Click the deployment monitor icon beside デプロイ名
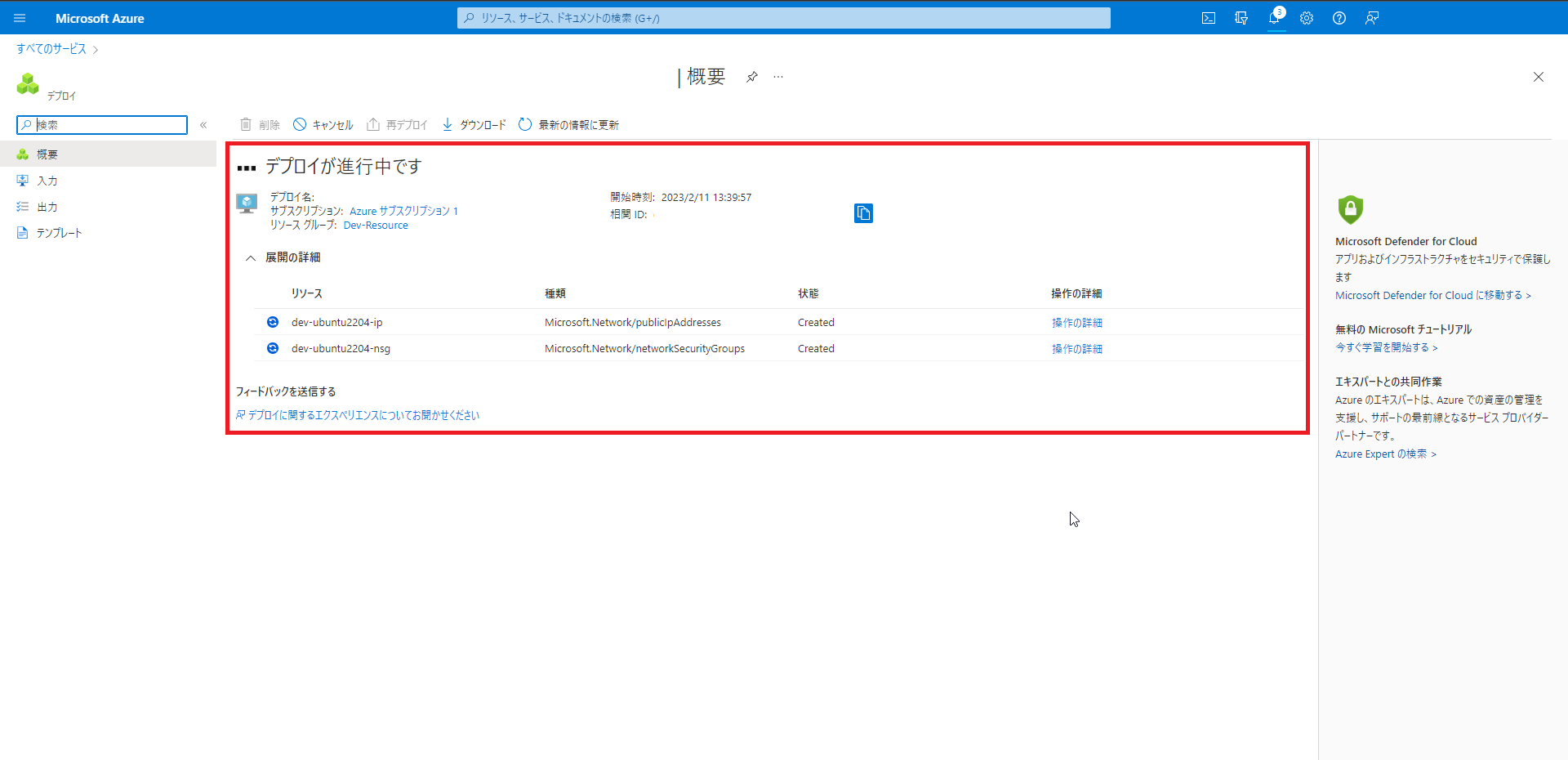Screen dimensions: 1568x760 tap(247, 203)
